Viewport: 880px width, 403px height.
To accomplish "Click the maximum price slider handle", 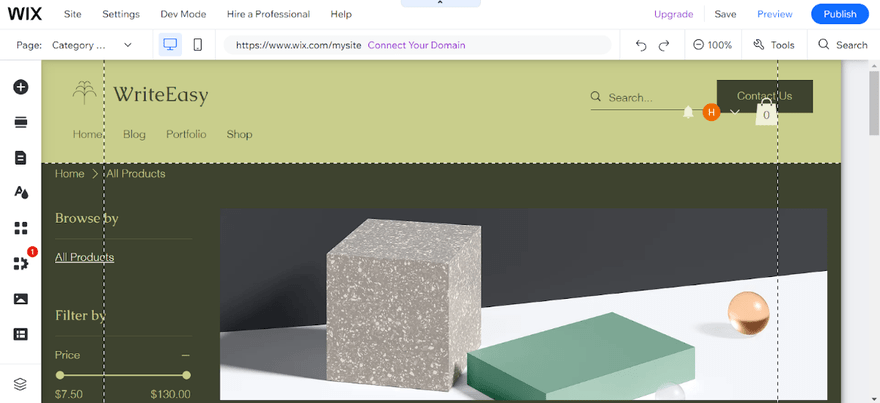I will [x=186, y=375].
